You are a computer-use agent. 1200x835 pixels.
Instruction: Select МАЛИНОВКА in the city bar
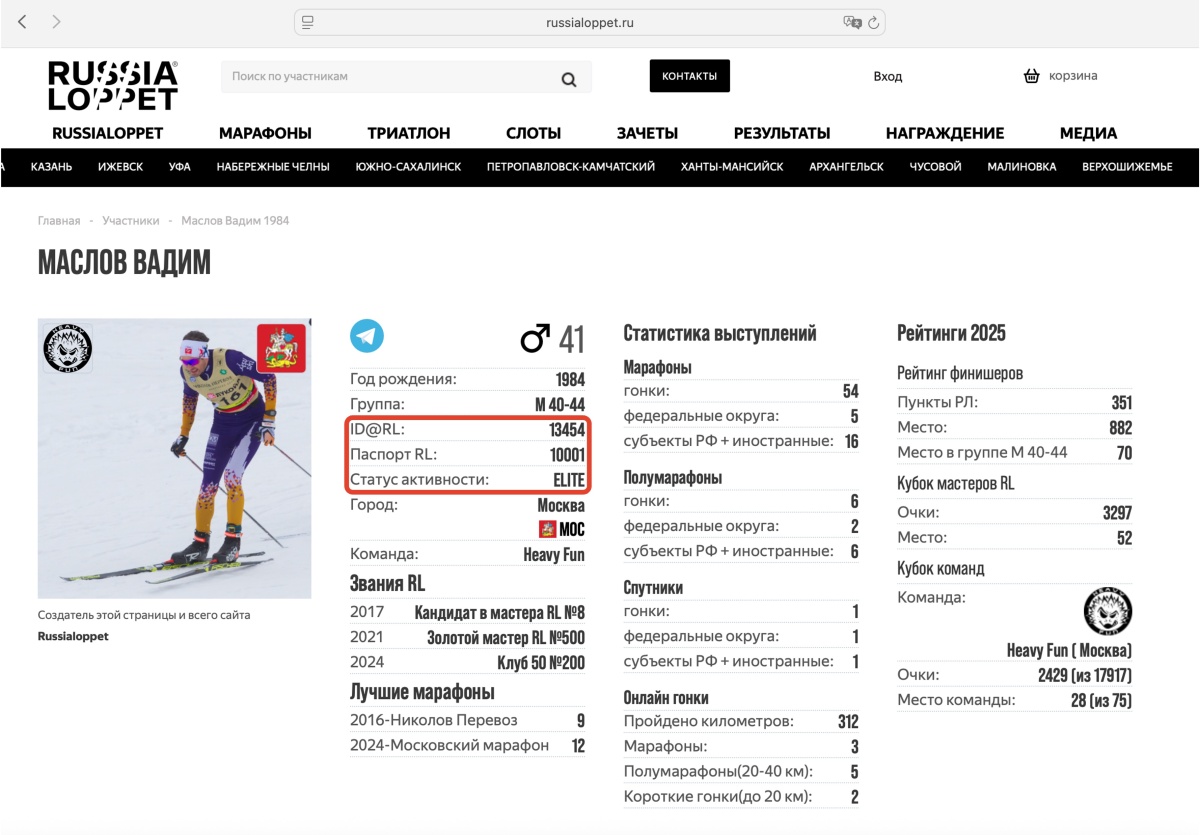click(1022, 167)
